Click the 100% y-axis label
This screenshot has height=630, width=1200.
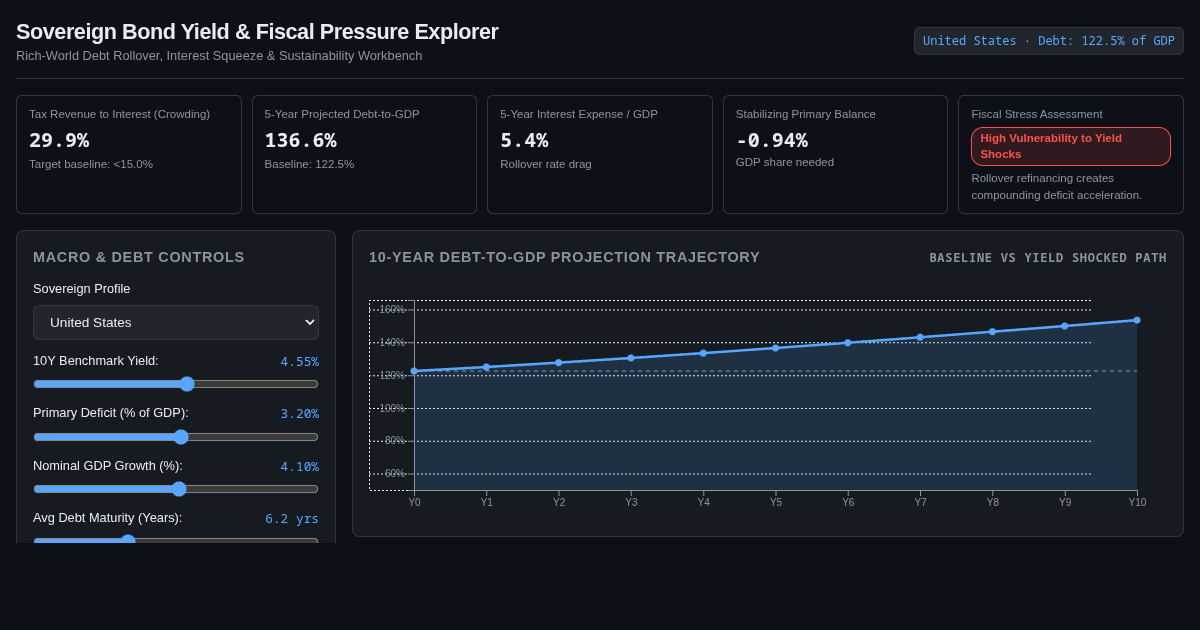[x=392, y=408]
